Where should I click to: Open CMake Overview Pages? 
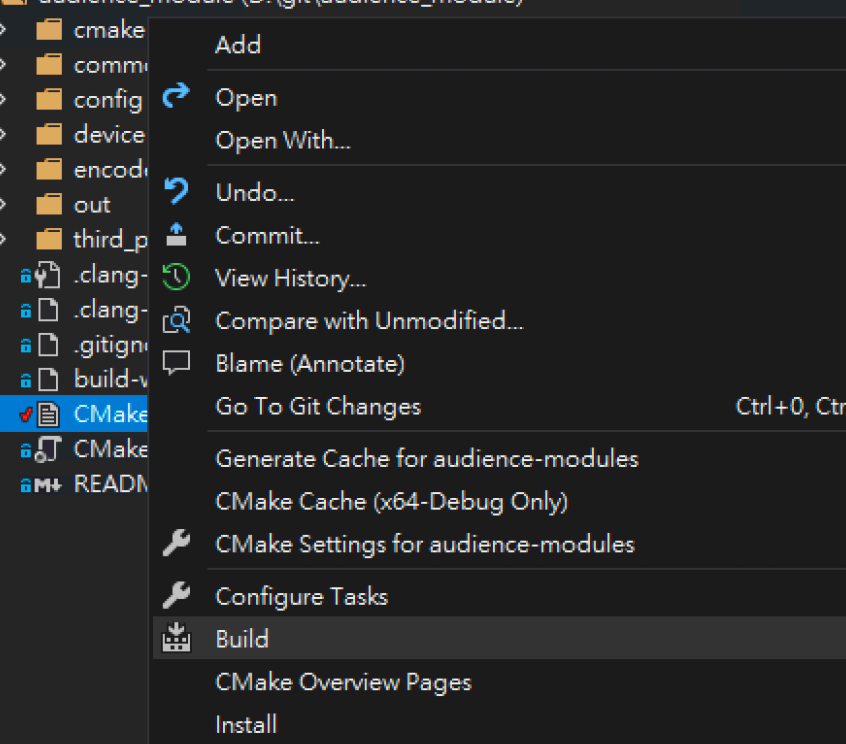(343, 682)
